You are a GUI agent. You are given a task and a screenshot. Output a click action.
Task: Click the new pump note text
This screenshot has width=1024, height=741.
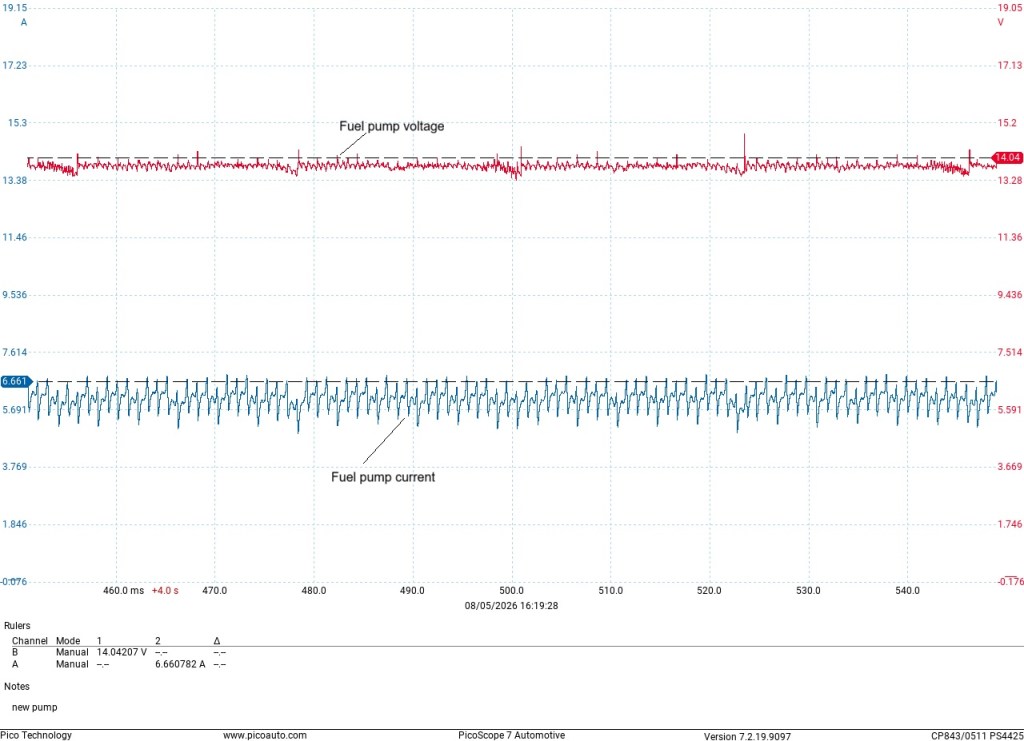(x=35, y=707)
